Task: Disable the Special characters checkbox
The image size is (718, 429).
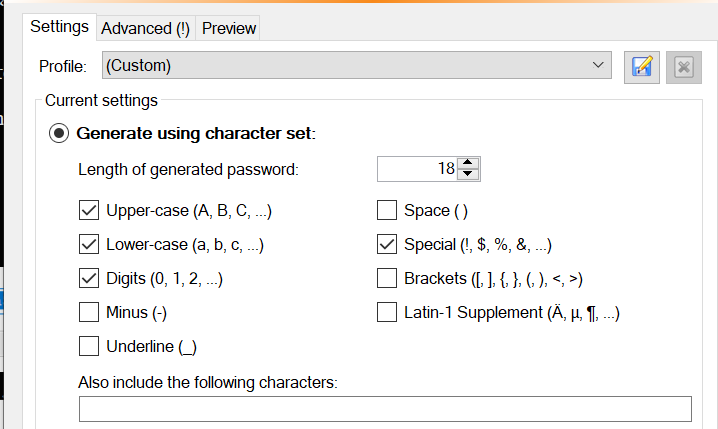Action: 387,244
